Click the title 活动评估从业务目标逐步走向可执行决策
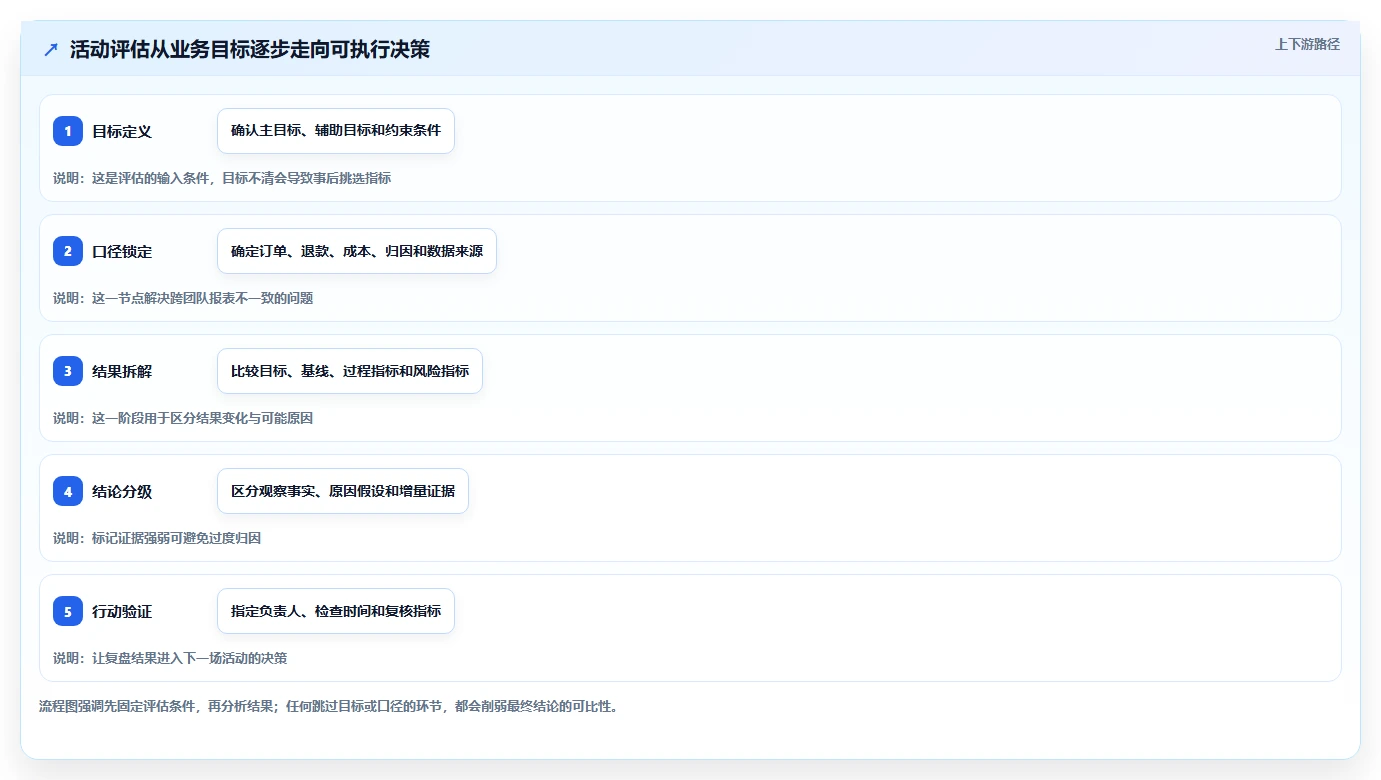This screenshot has height=780, width=1381. (x=250, y=49)
